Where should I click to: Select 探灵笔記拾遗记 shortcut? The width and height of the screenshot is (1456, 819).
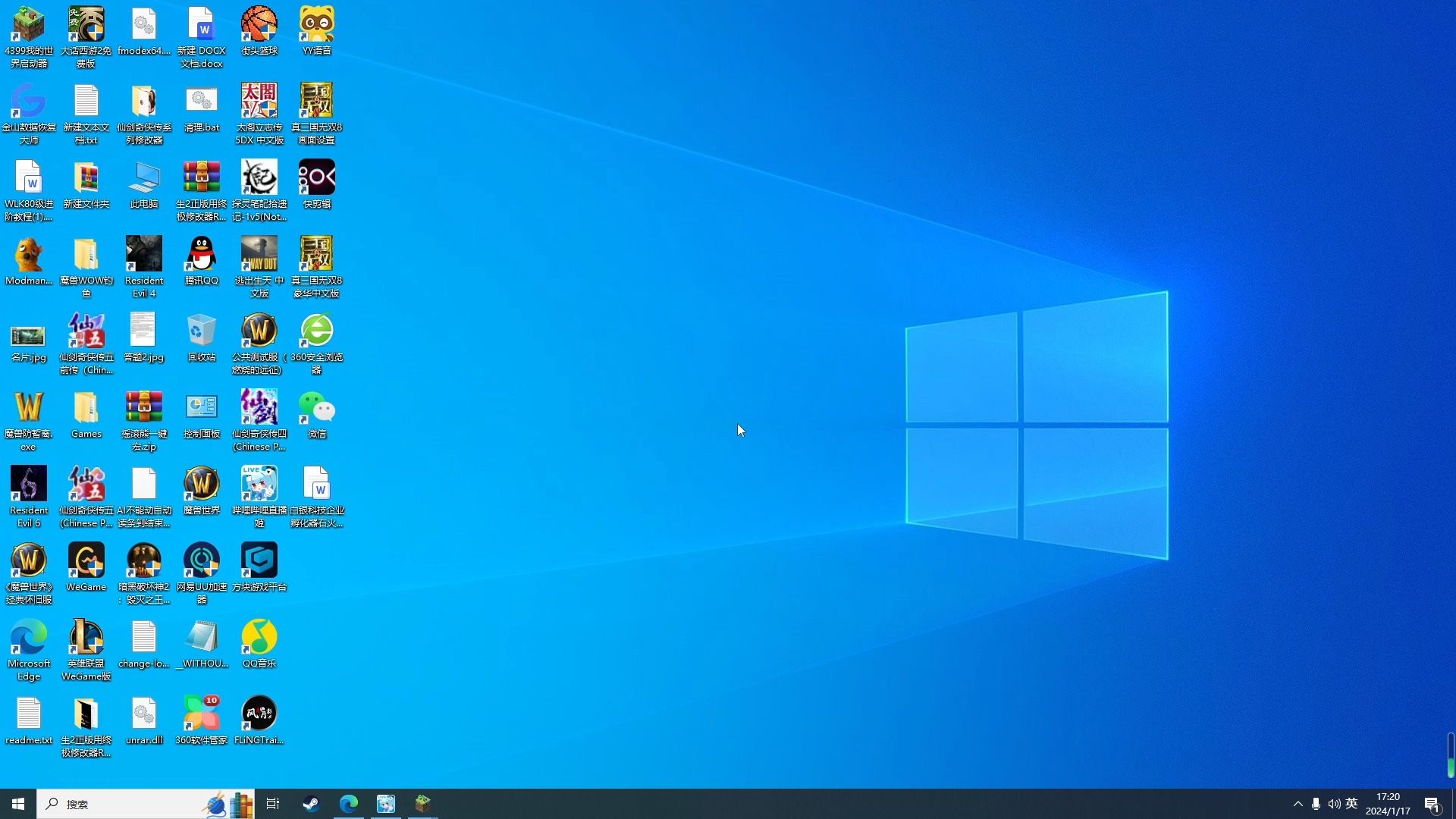[259, 190]
